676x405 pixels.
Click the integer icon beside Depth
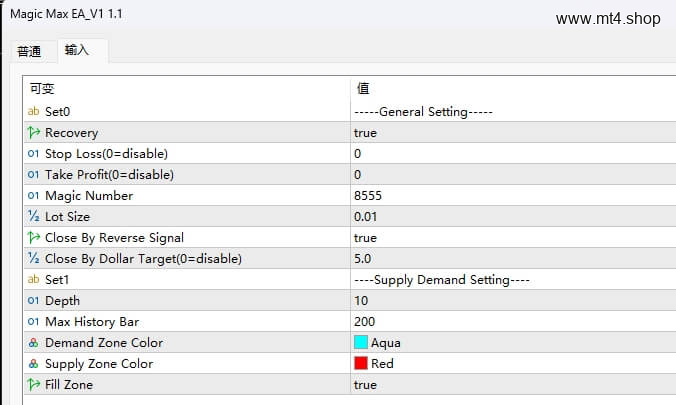tap(33, 300)
